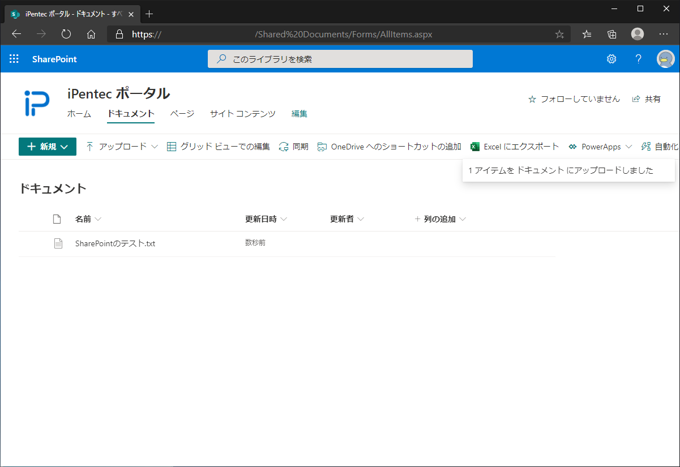Open SharePoint settings gear

[611, 59]
